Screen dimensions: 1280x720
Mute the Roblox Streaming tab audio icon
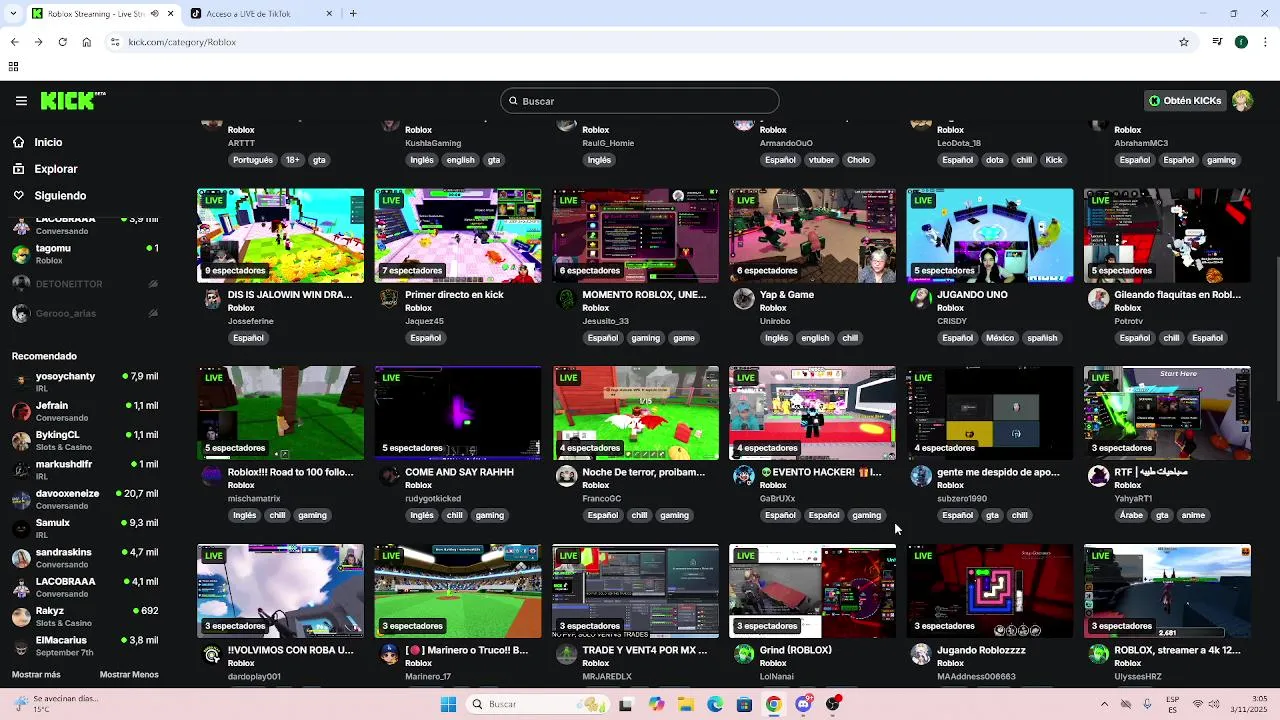[154, 14]
